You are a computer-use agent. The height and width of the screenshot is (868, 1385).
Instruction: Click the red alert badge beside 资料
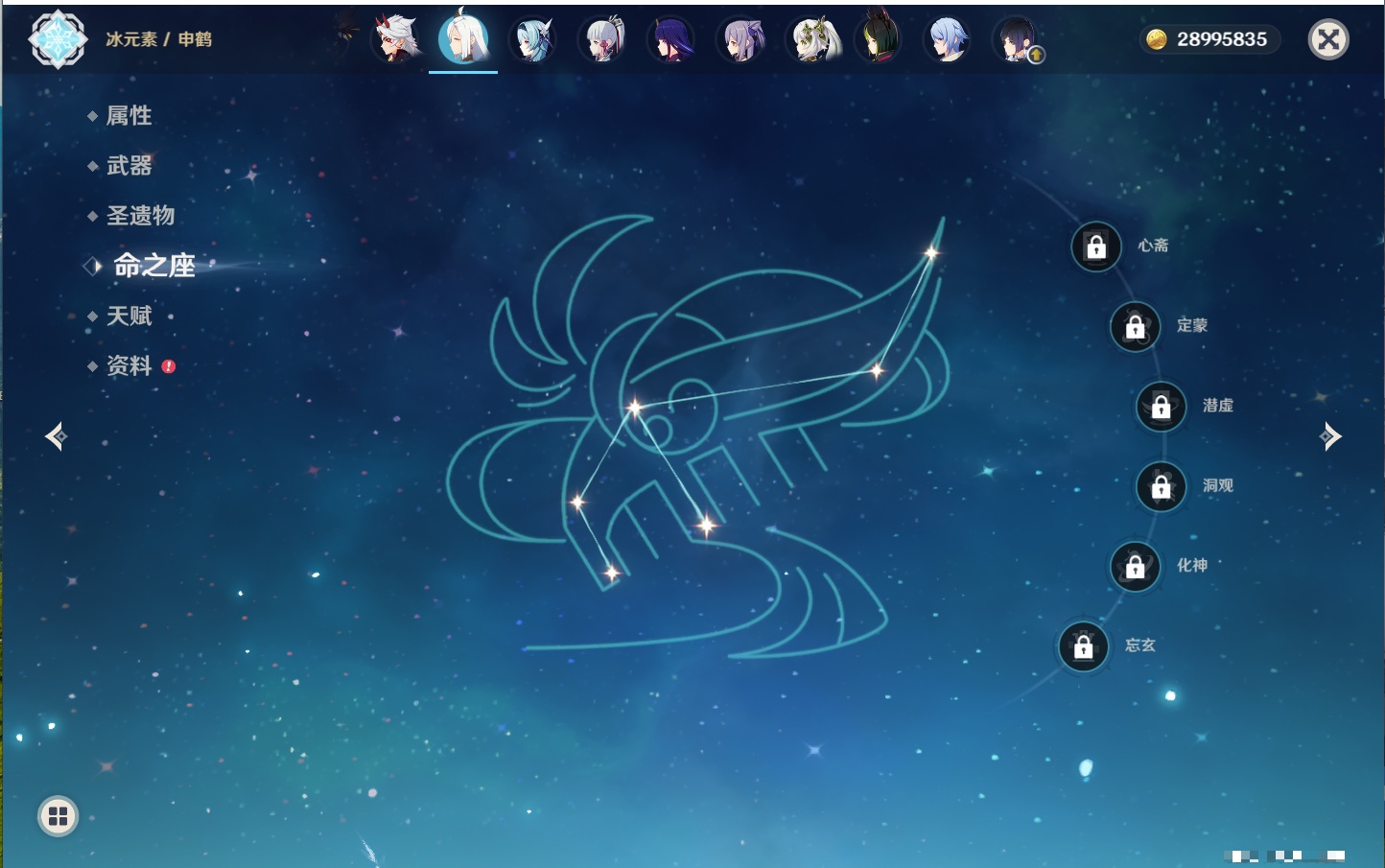click(x=169, y=366)
